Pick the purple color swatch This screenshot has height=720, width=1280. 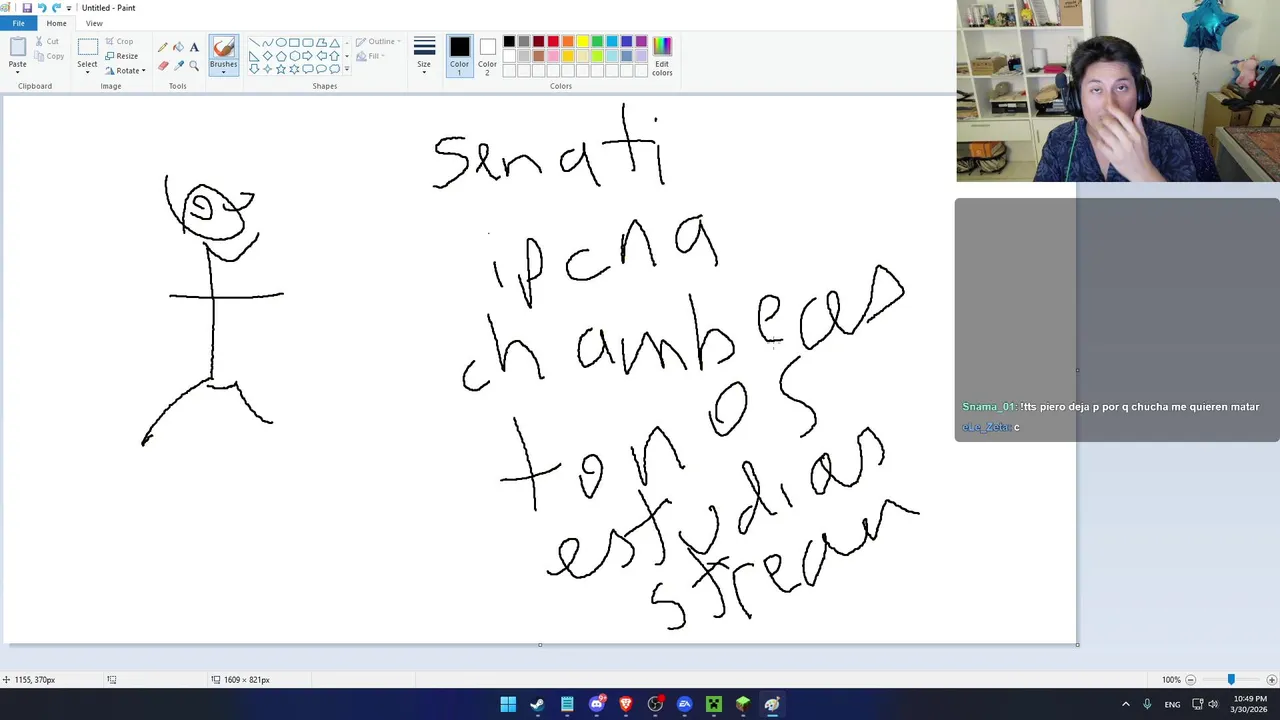[641, 42]
